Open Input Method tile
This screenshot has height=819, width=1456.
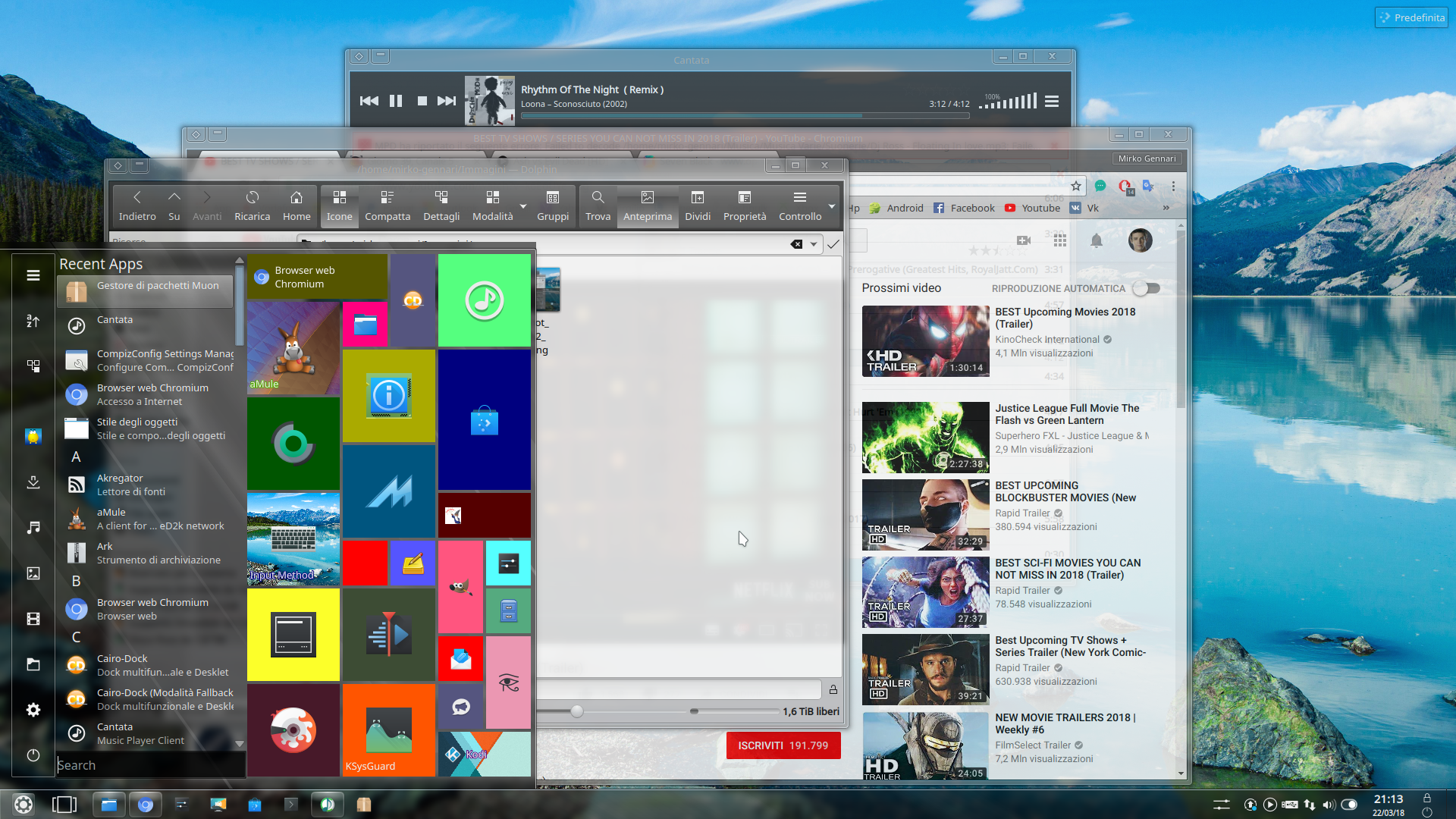tap(293, 538)
